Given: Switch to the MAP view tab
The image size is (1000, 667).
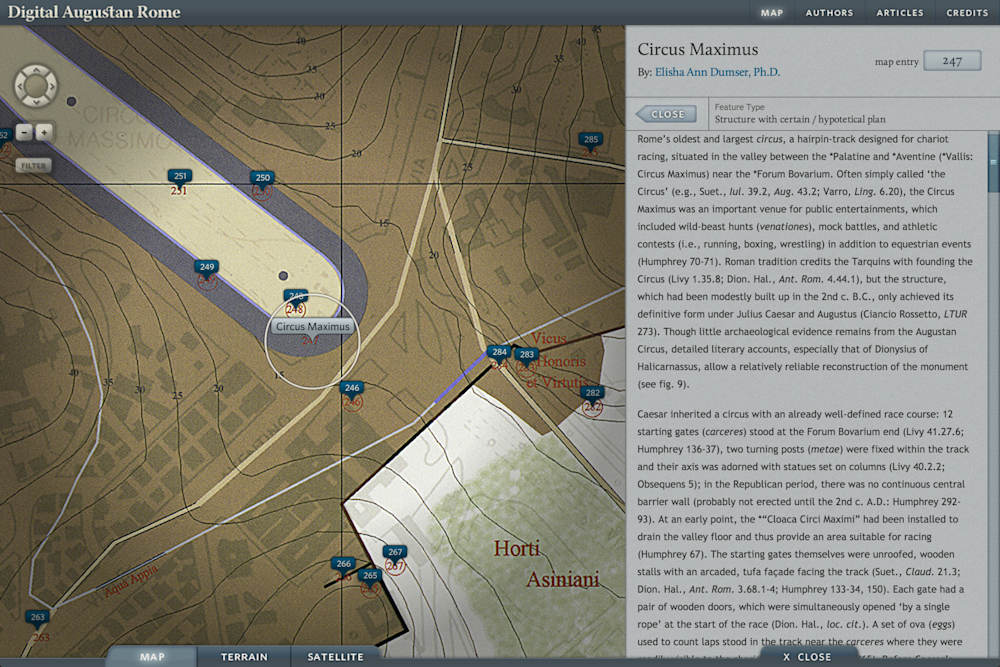Looking at the screenshot, I should (152, 657).
